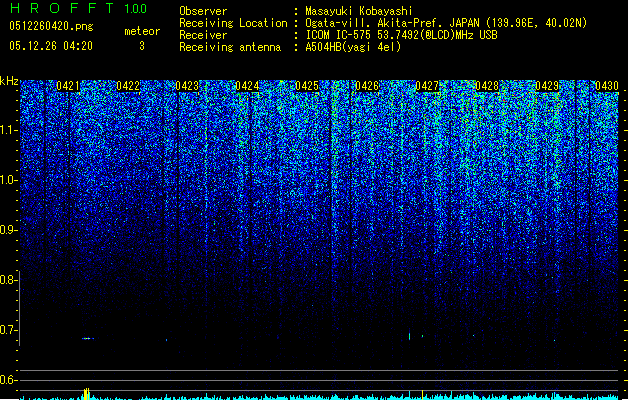This screenshot has width=629, height=400.
Task: Select the 0424 time label
Action: click(247, 86)
